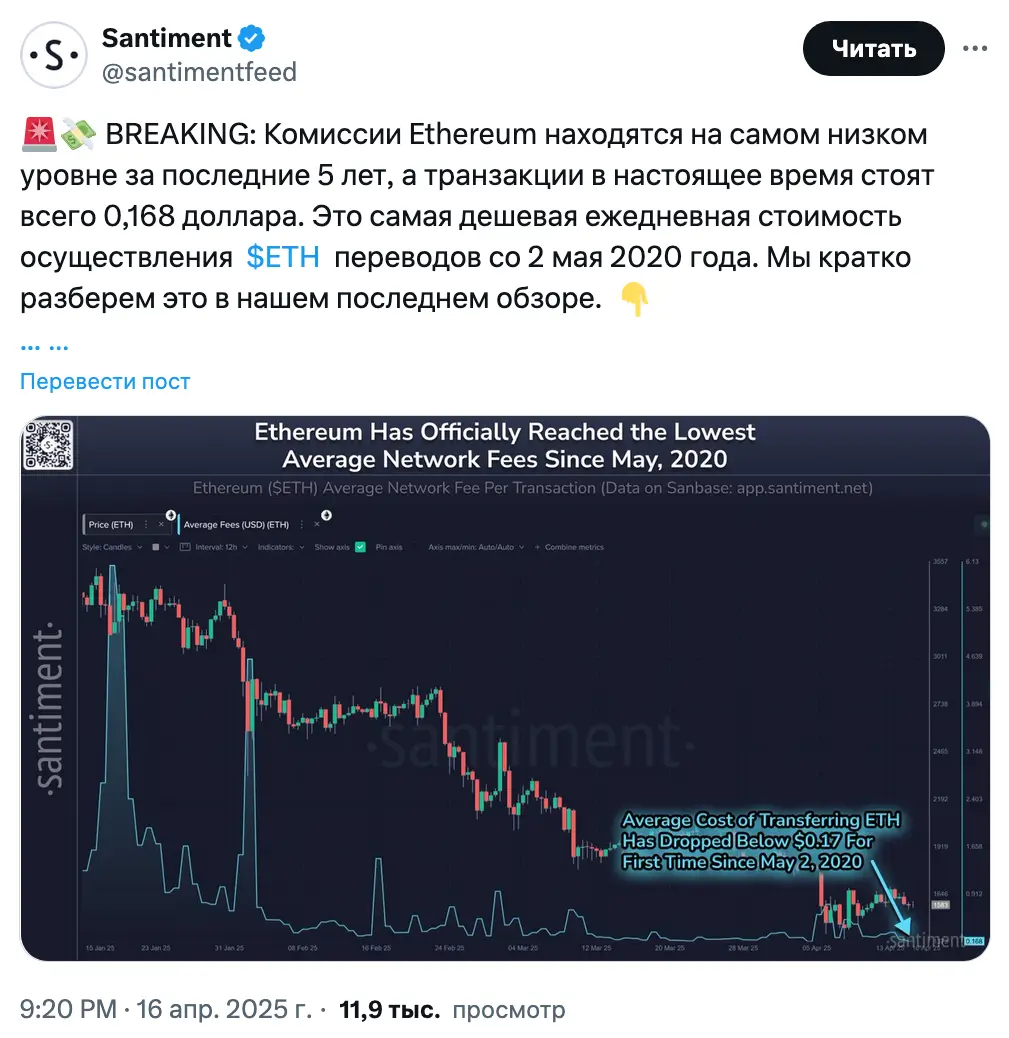Open Price (ETH) metric options dots

point(147,524)
